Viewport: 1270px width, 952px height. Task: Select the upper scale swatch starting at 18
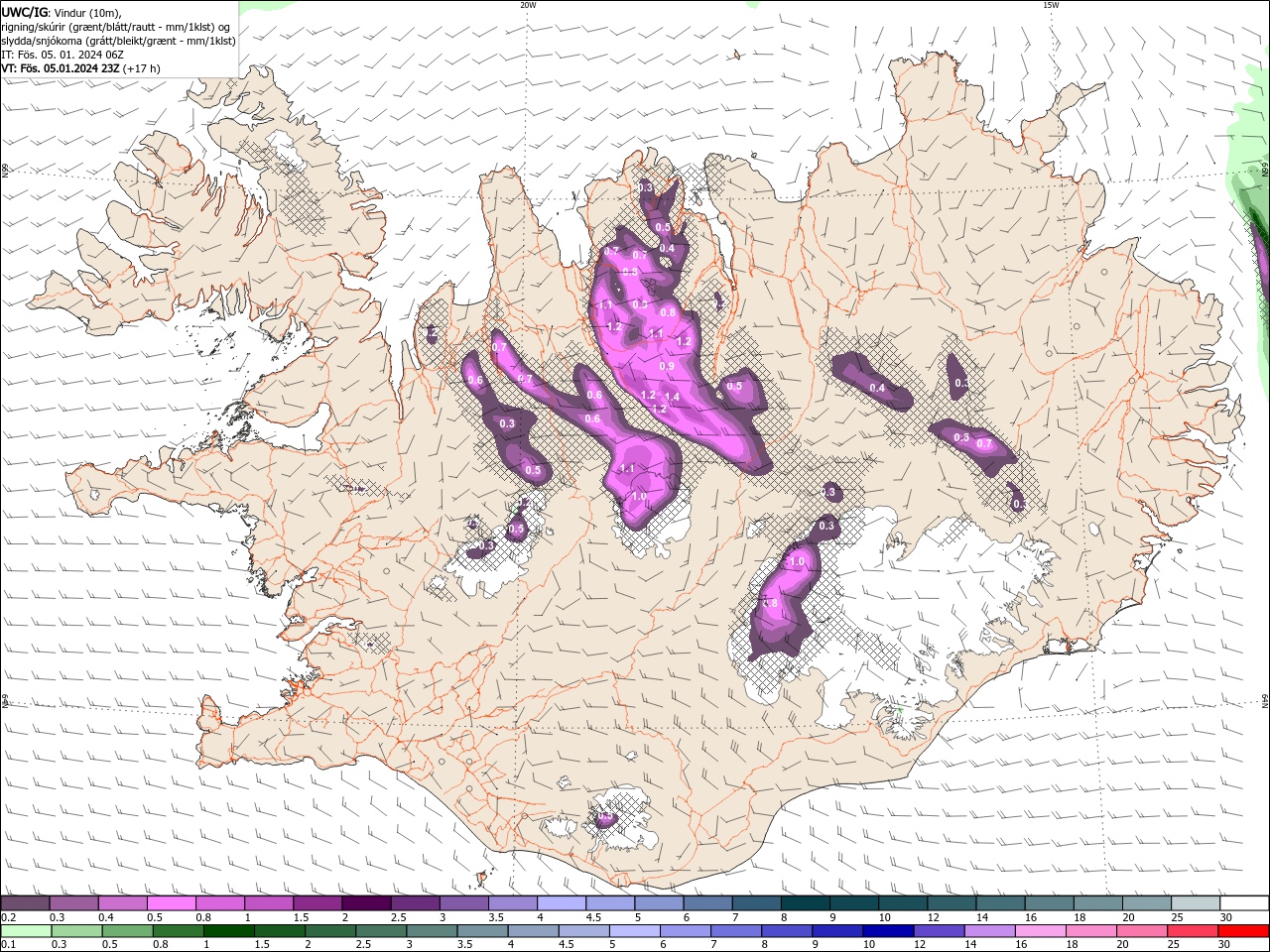click(1097, 903)
